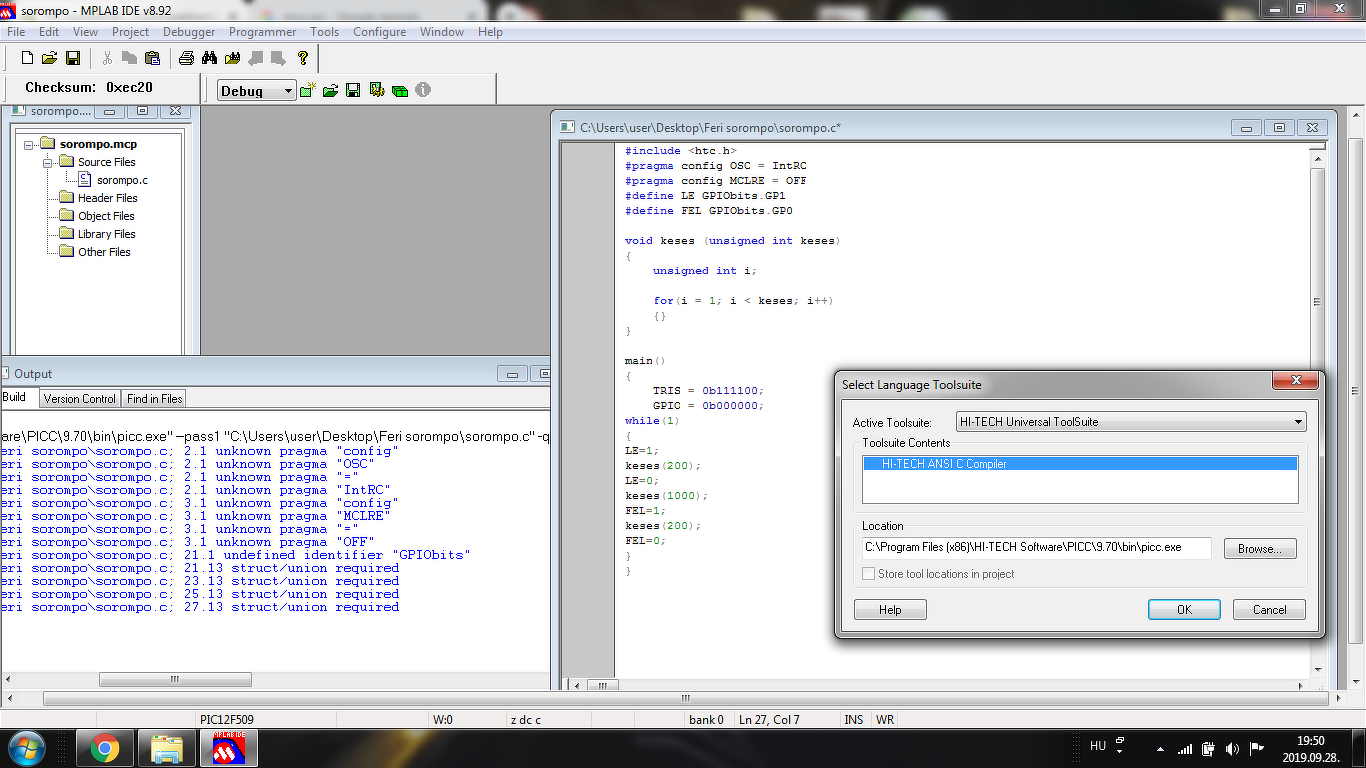The height and width of the screenshot is (768, 1366).
Task: Switch to the Find in Files tab
Action: [x=154, y=398]
